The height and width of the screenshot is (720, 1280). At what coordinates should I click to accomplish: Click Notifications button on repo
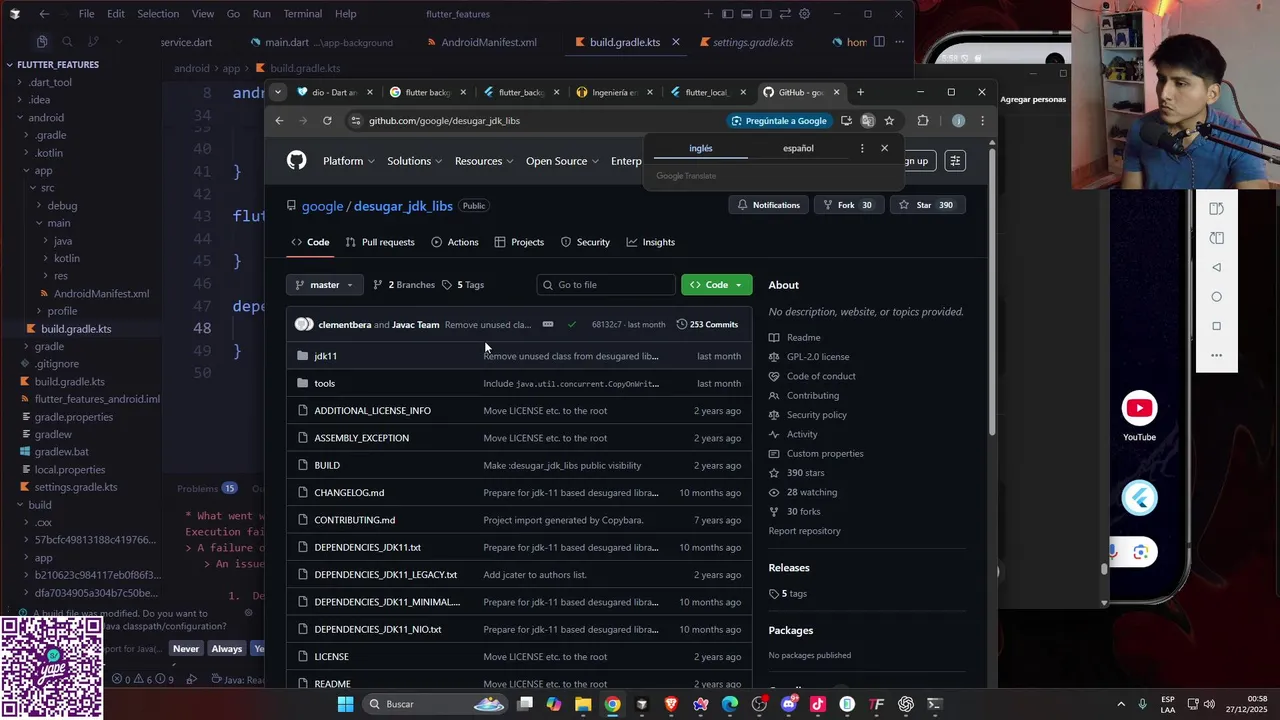[769, 205]
